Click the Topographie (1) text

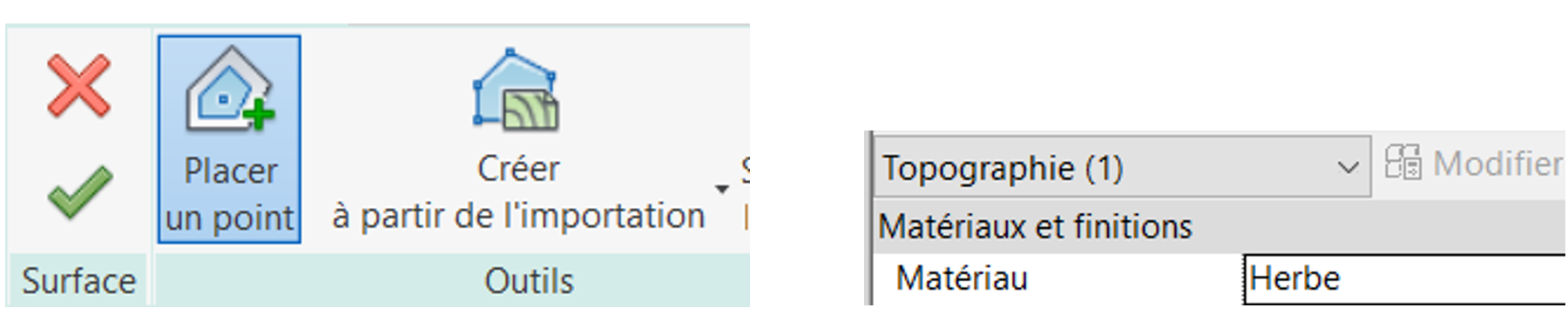1003,168
